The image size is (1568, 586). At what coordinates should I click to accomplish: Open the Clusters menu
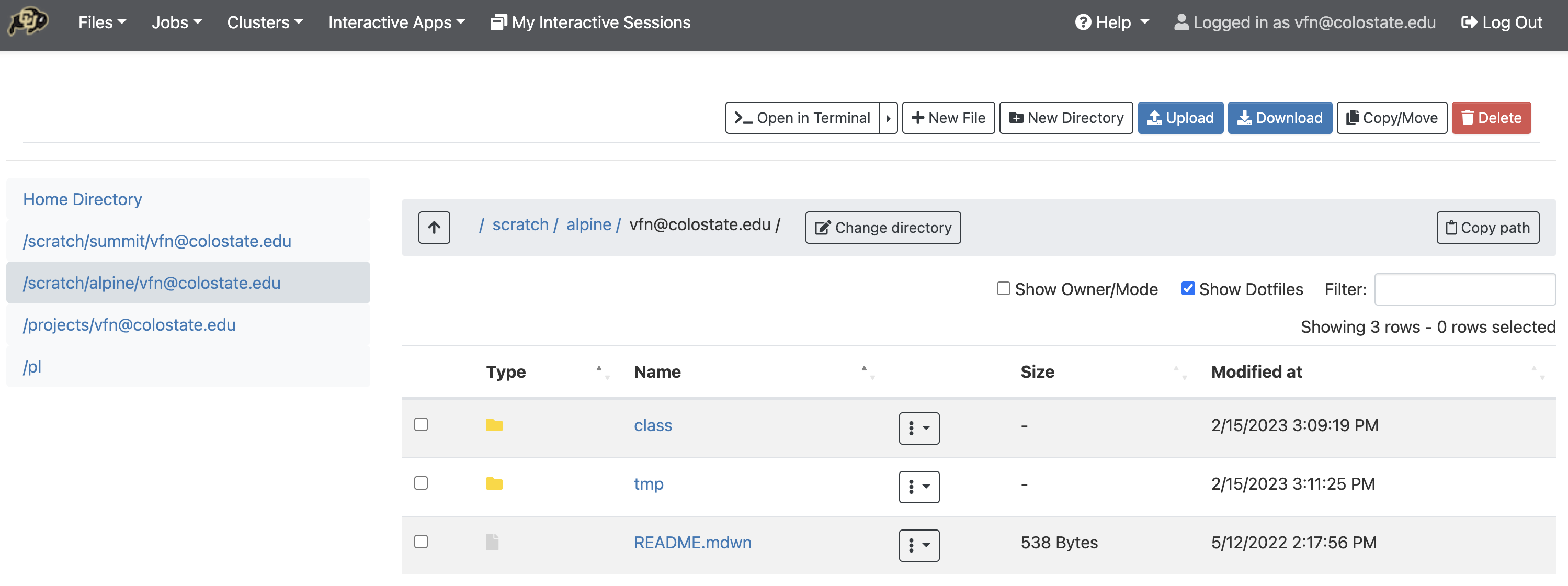tap(265, 22)
